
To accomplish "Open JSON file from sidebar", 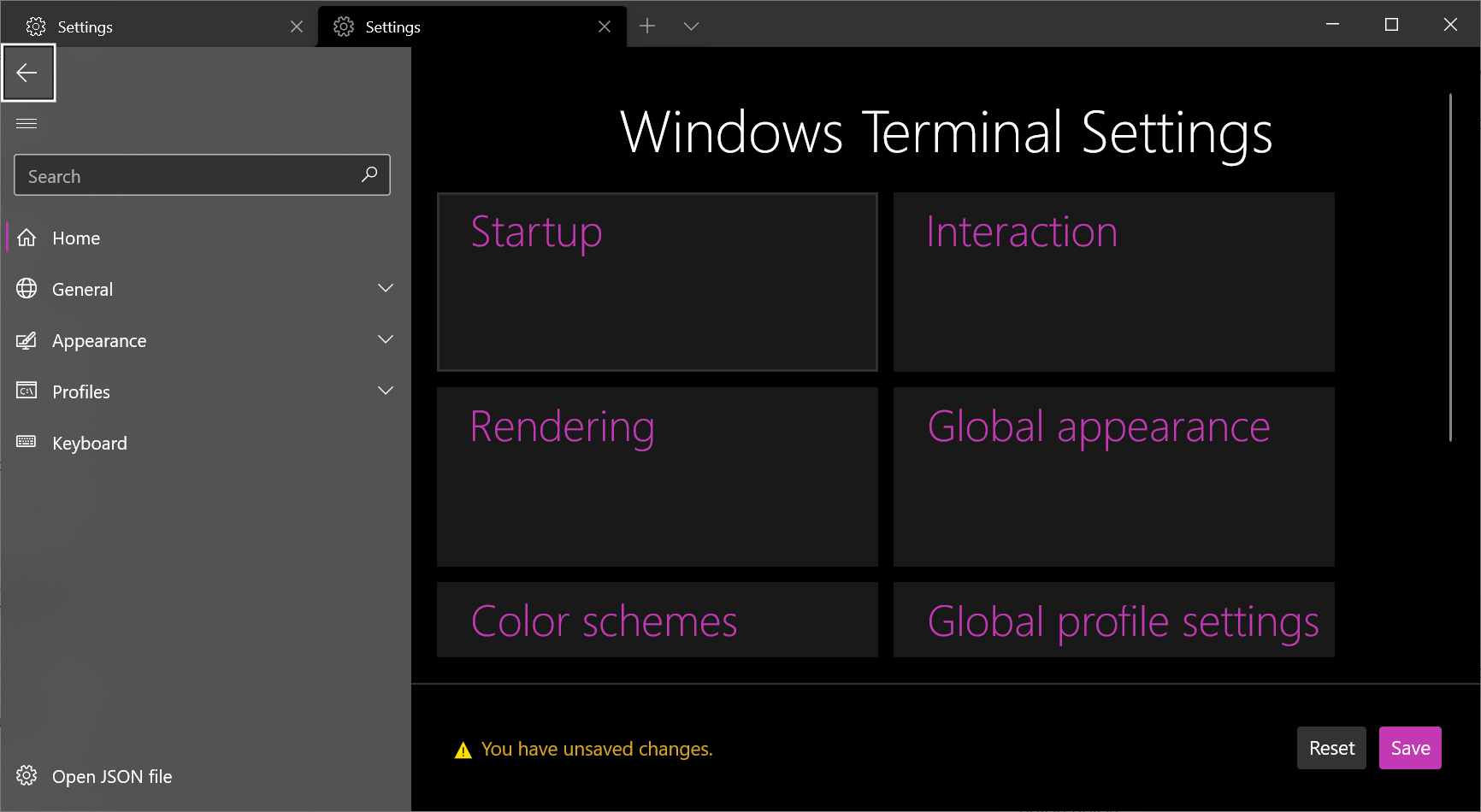I will (x=205, y=776).
